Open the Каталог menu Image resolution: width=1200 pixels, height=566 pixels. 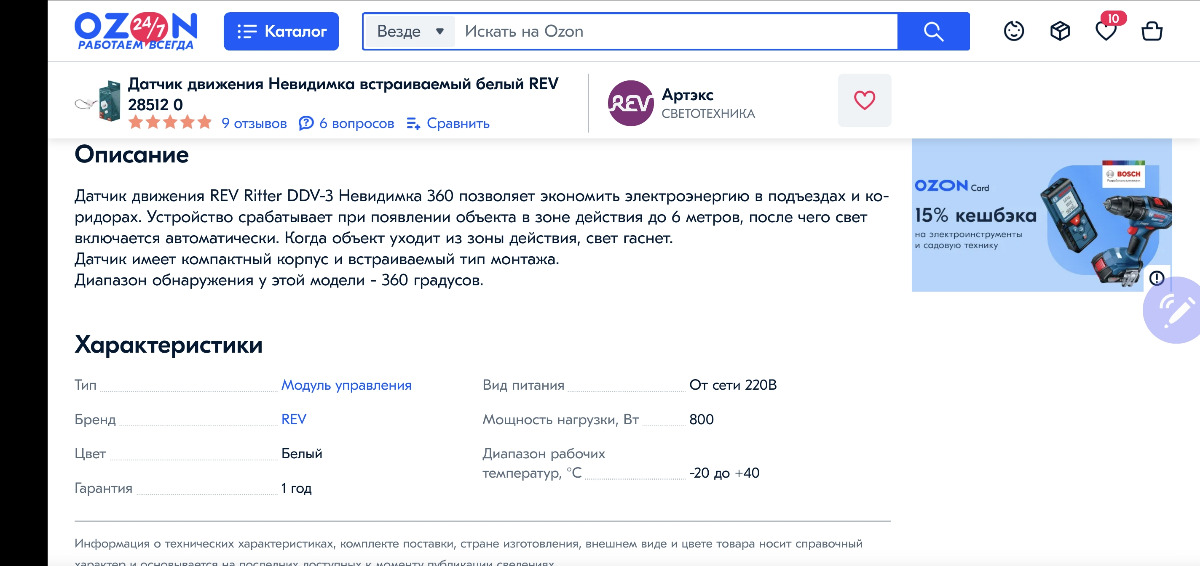(281, 31)
